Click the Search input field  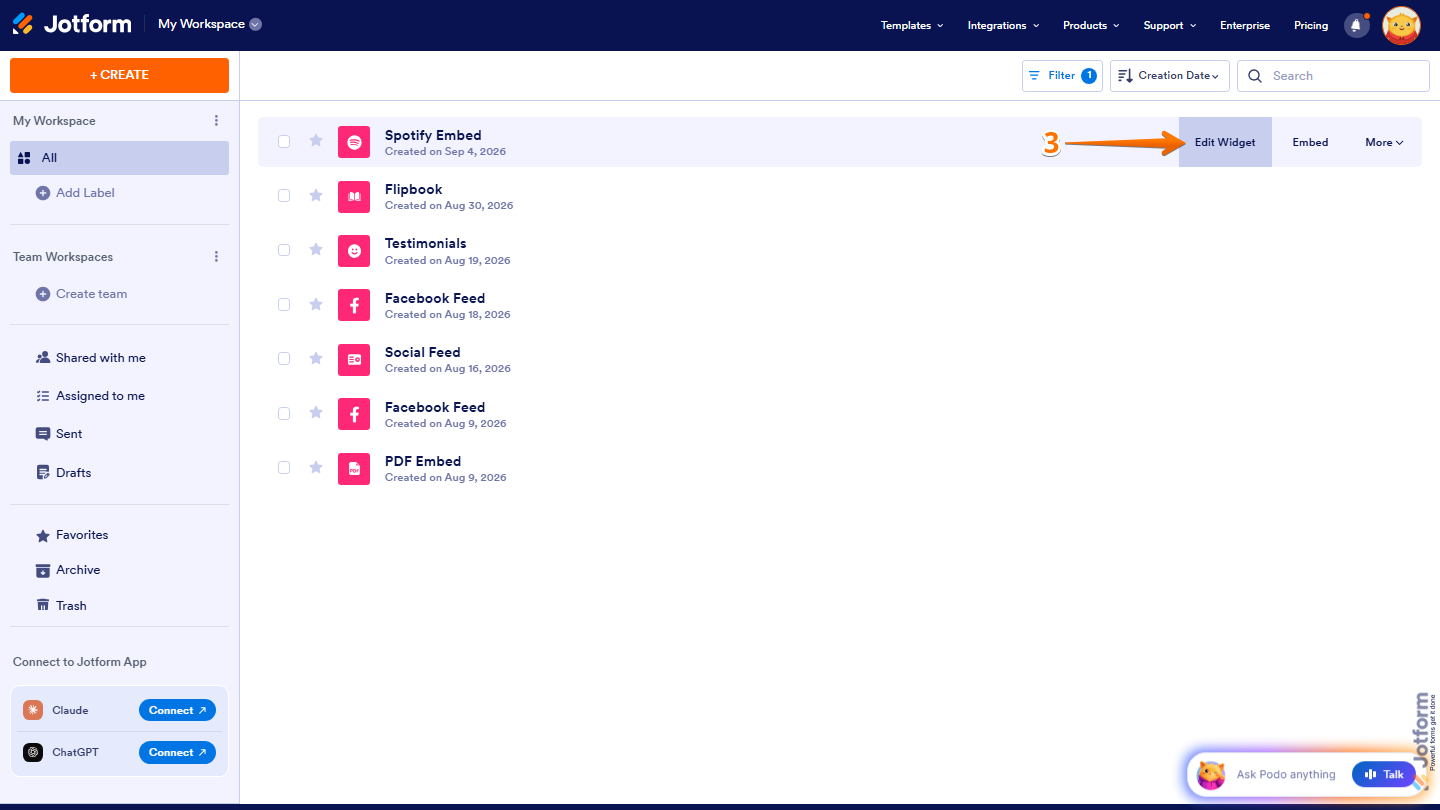pos(1333,76)
